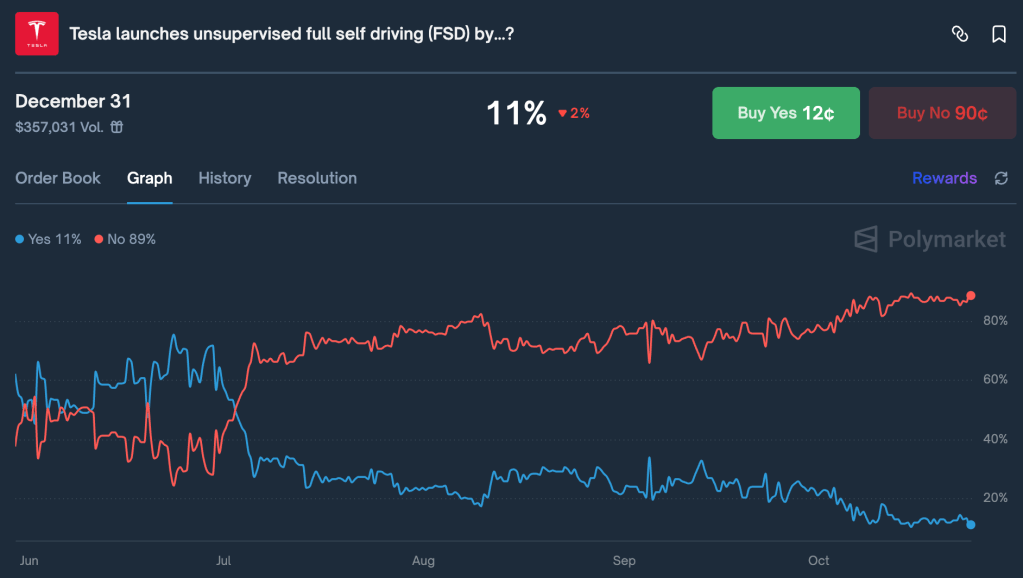Toggle the red No 89% legend series
Screen dimensions: 1023x578
coord(125,239)
